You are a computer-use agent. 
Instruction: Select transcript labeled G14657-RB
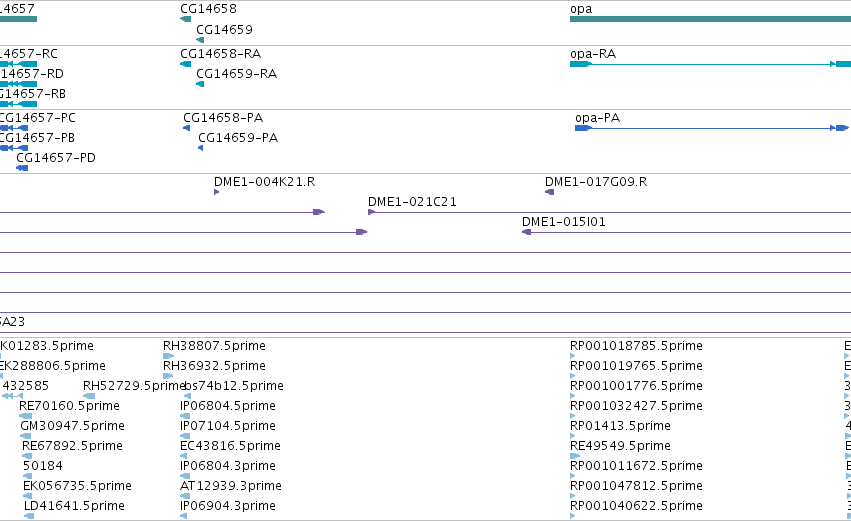33,94
